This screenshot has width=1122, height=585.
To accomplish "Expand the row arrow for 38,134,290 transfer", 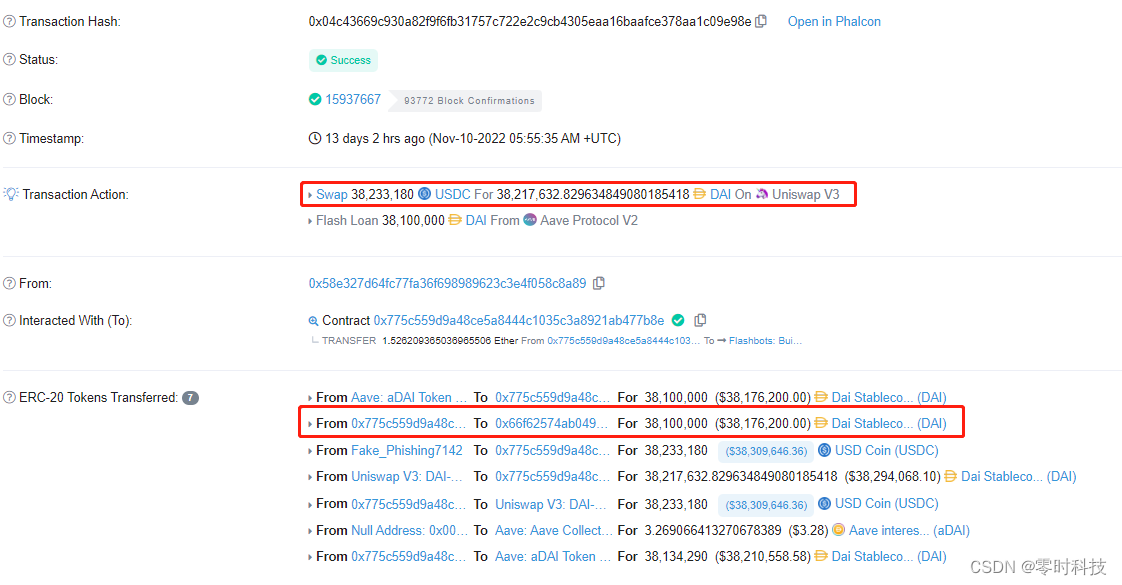I will pos(310,557).
